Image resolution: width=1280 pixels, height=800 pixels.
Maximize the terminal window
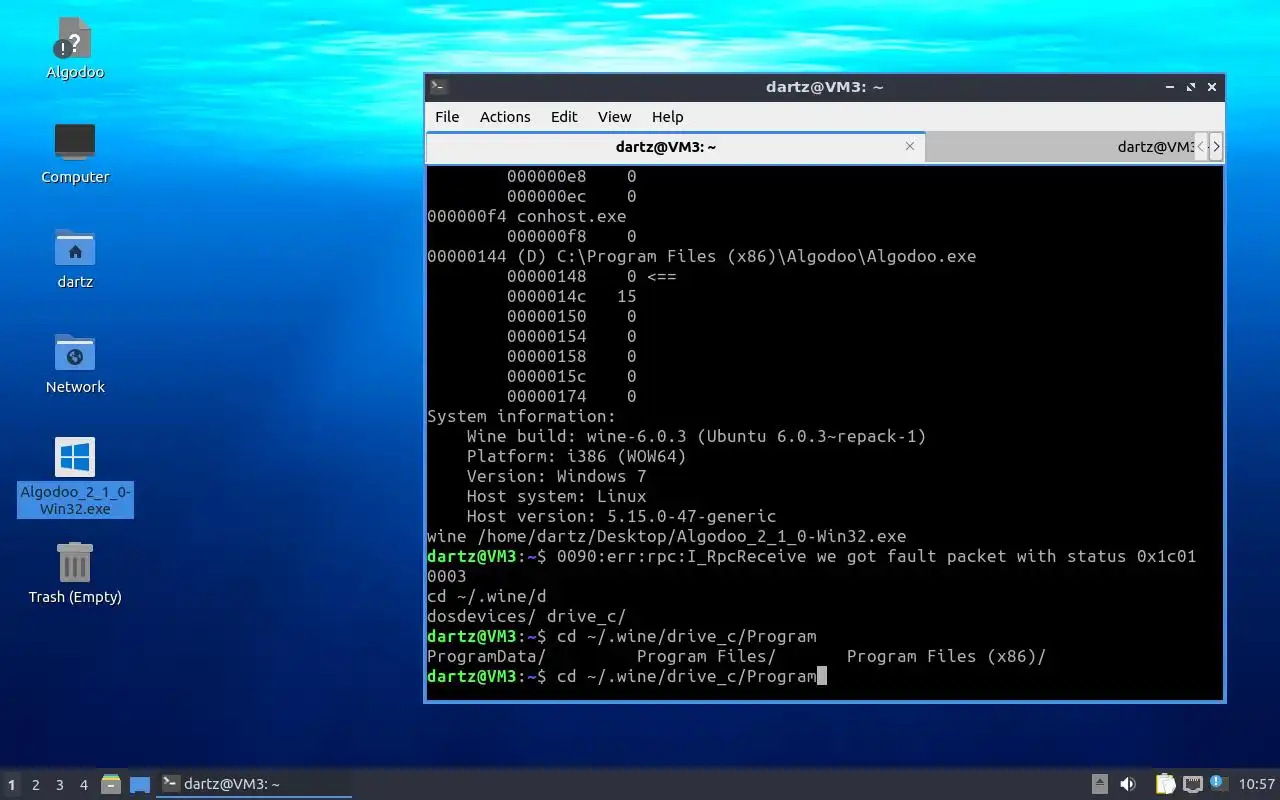tap(1191, 87)
